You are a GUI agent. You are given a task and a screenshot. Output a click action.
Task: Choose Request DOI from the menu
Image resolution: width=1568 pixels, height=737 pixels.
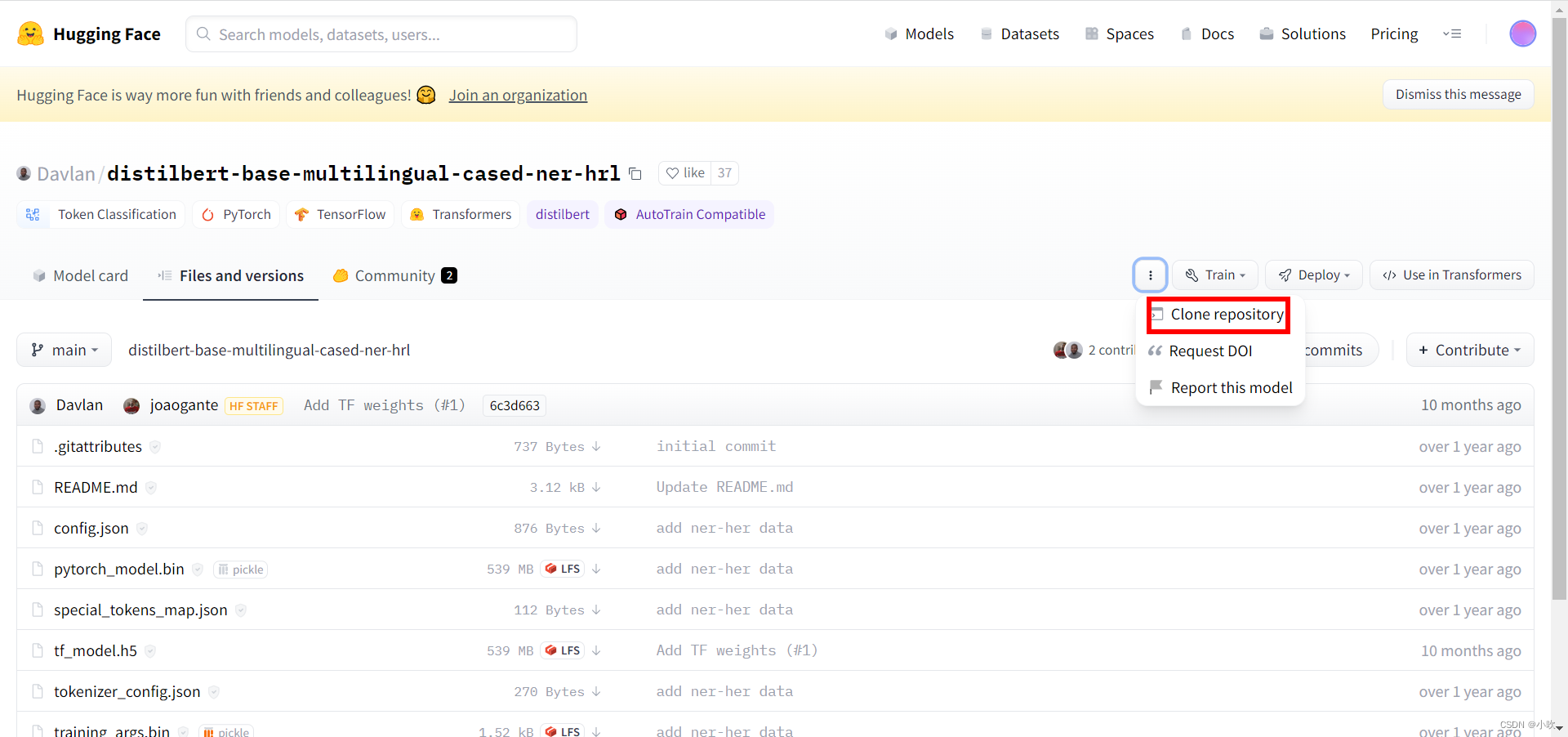click(1200, 351)
